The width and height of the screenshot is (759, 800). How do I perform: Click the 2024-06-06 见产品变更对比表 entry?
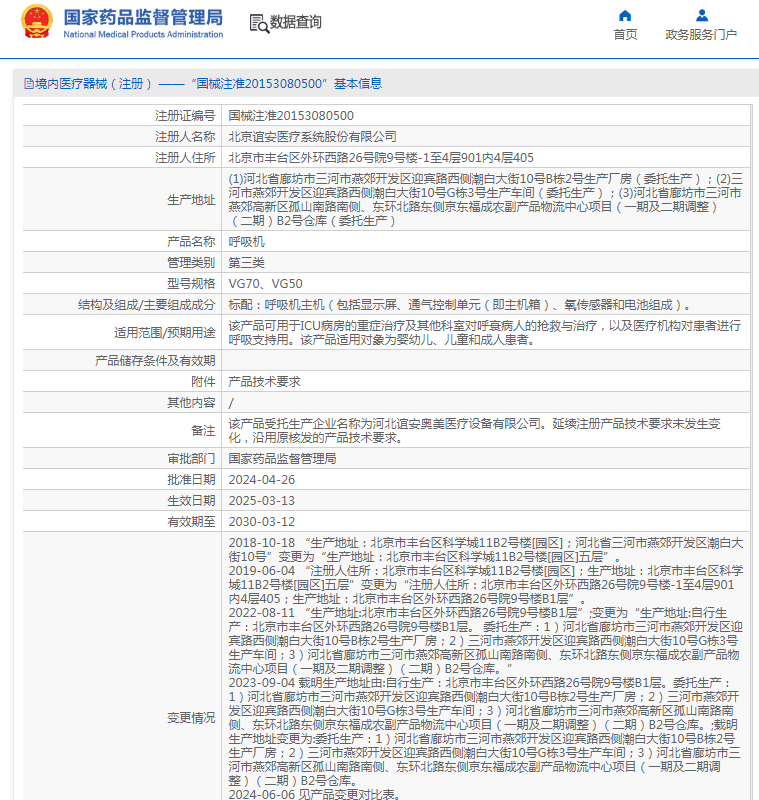click(x=314, y=794)
